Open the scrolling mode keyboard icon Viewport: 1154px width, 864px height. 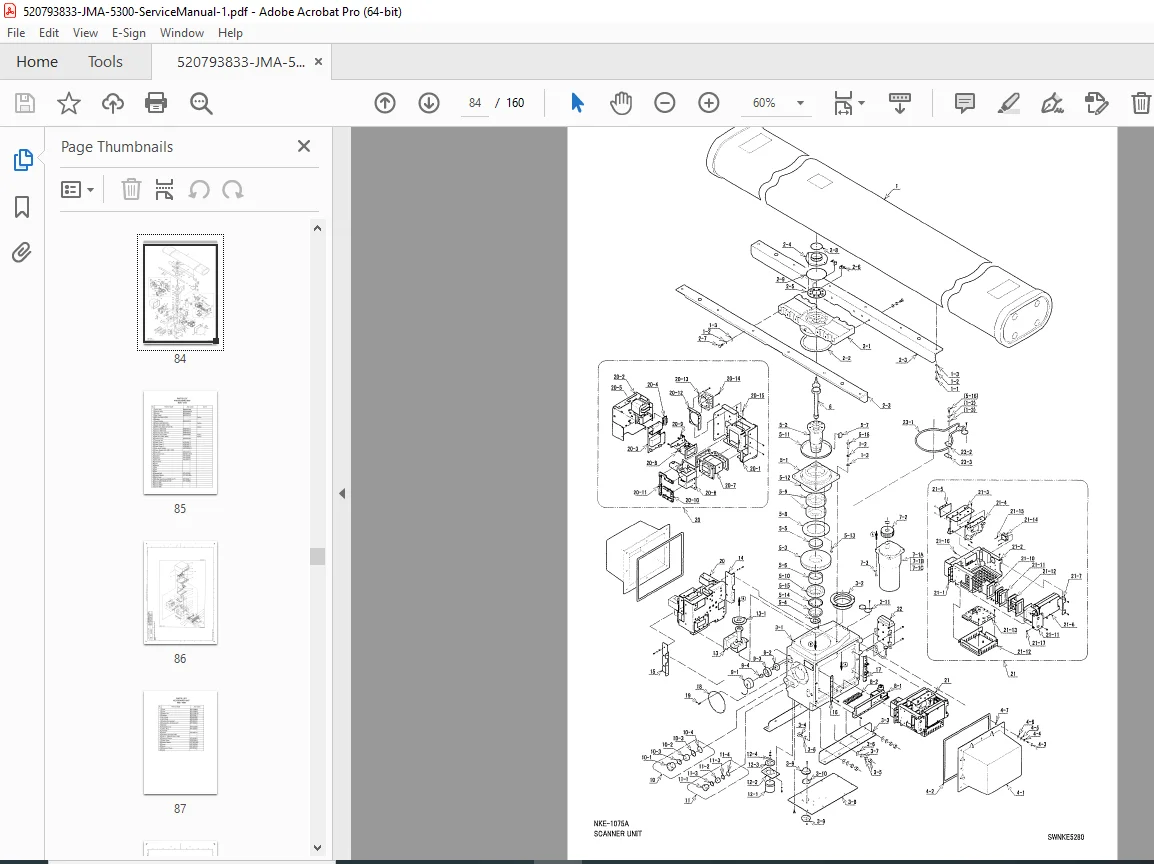point(899,103)
